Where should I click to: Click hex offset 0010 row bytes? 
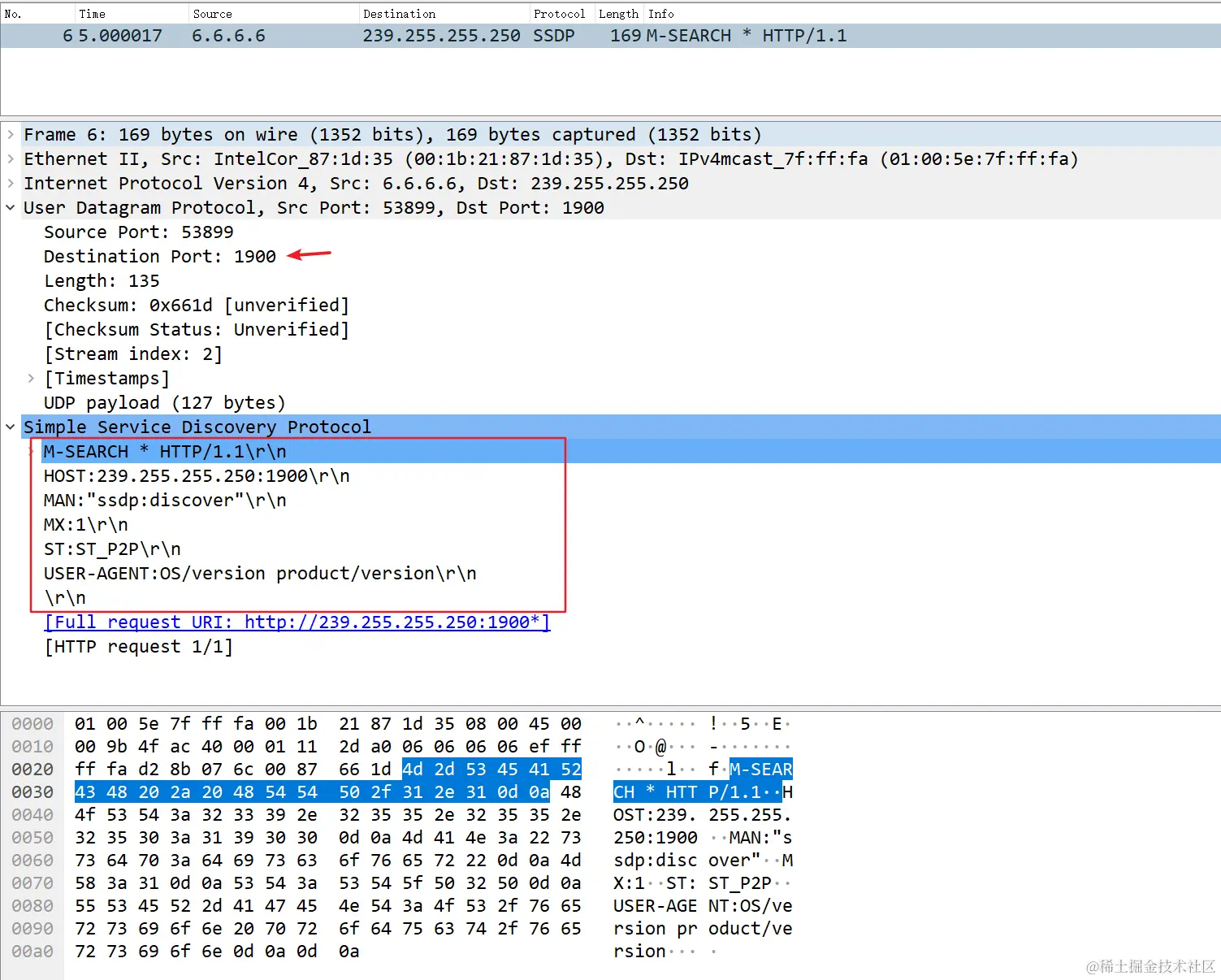tap(328, 747)
